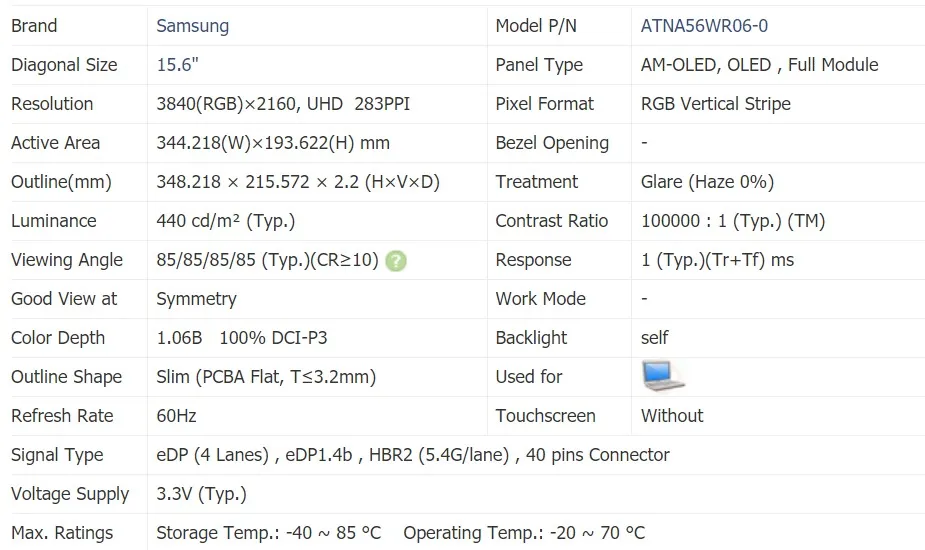Select the eDP signal type description text
The height and width of the screenshot is (550, 925).
[413, 455]
